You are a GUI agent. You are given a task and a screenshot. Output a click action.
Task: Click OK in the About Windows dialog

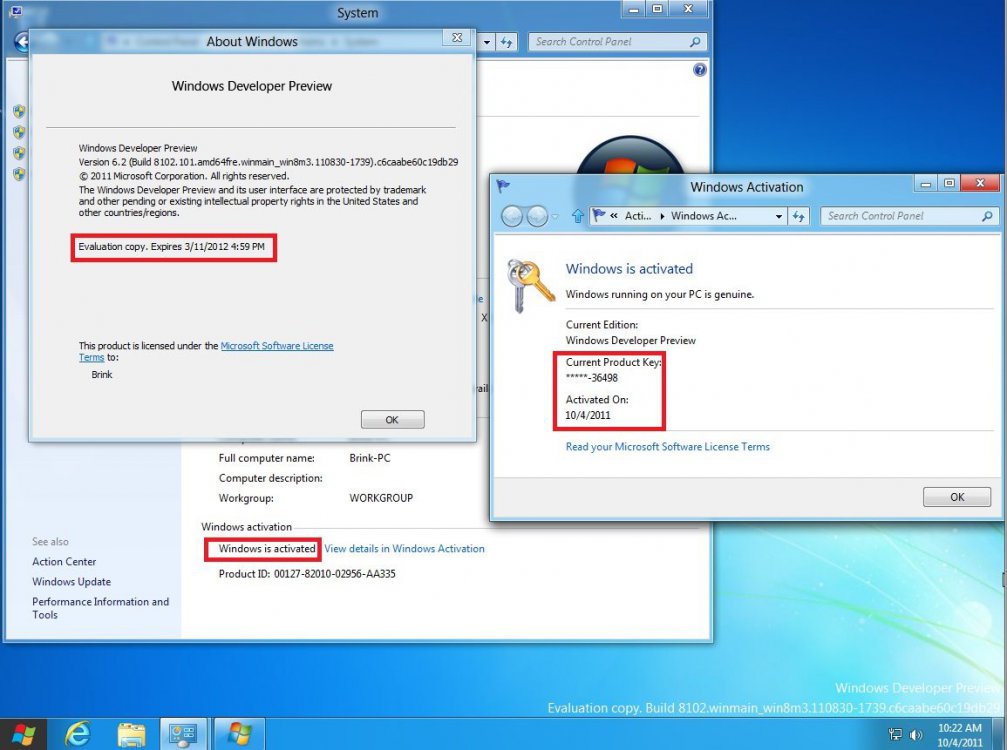coord(392,420)
